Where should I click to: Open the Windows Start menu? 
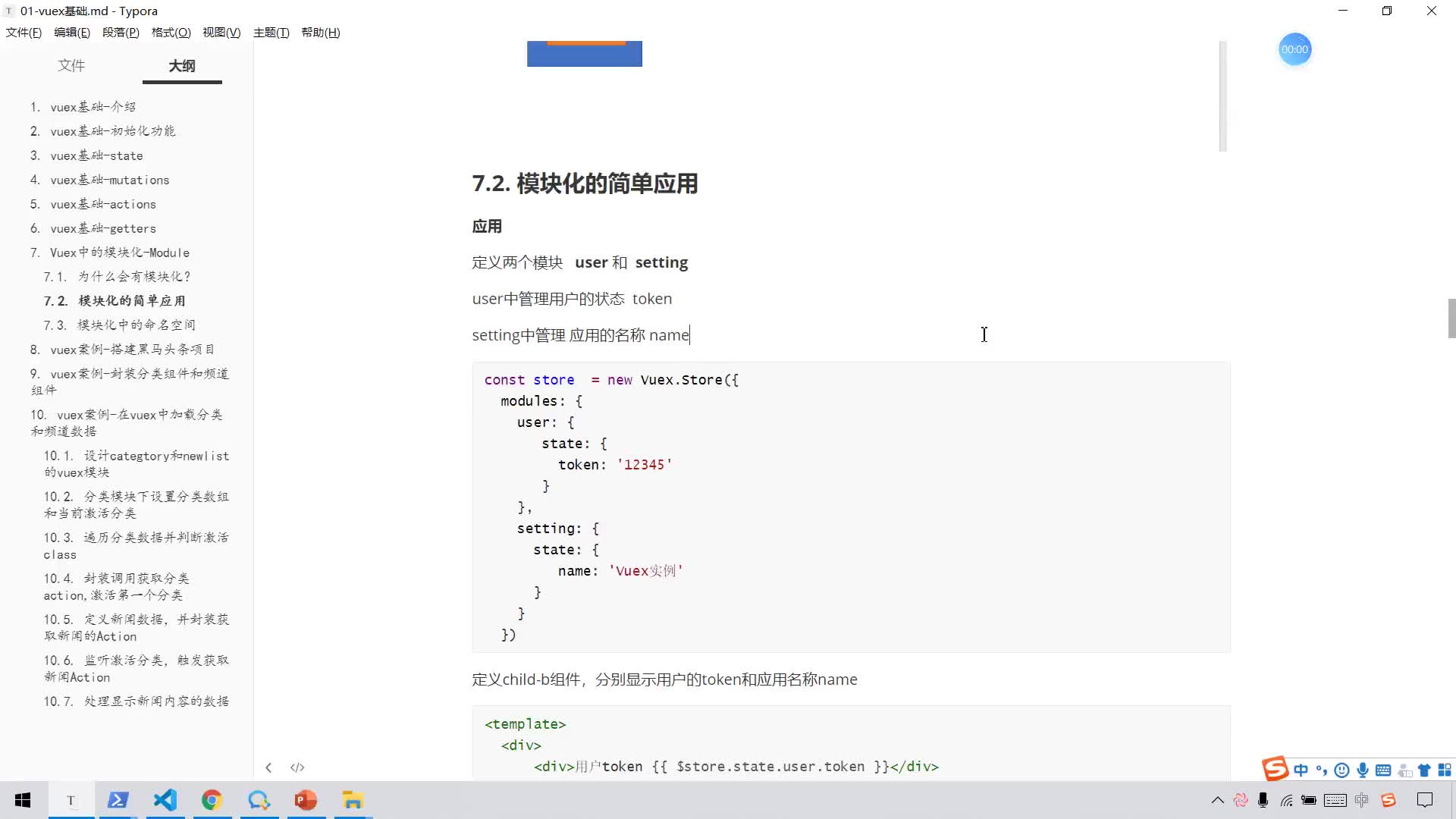click(x=23, y=800)
